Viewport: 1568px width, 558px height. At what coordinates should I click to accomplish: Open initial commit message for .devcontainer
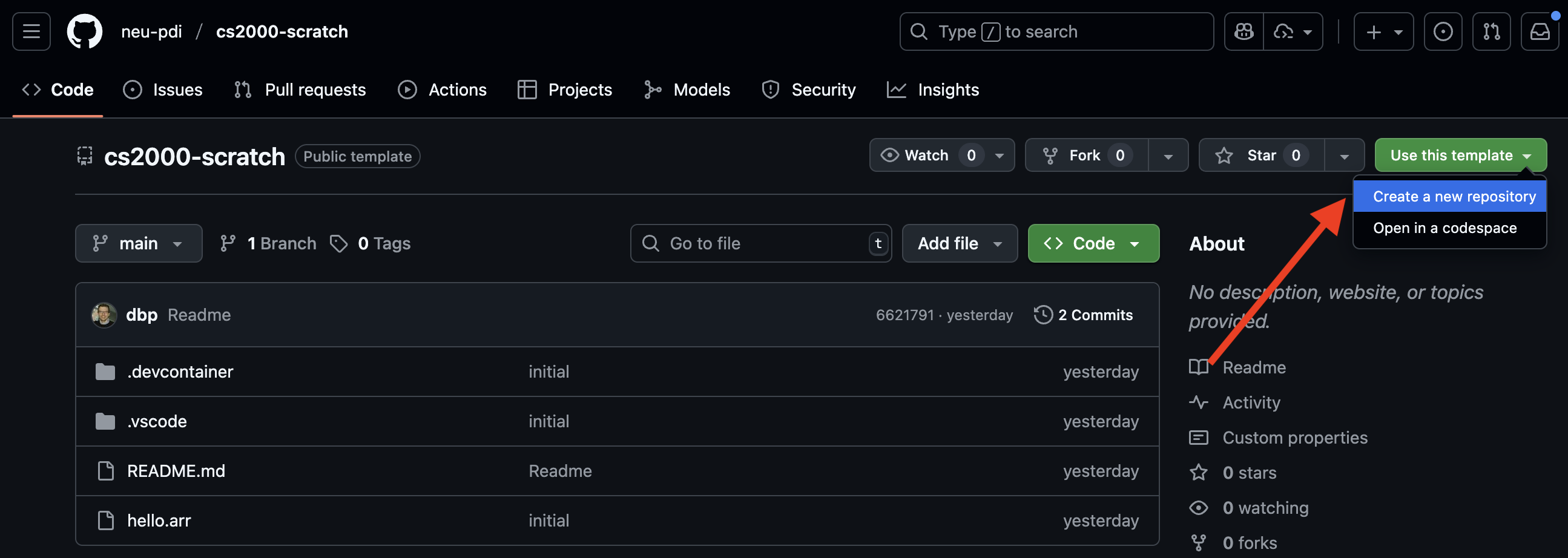point(548,372)
